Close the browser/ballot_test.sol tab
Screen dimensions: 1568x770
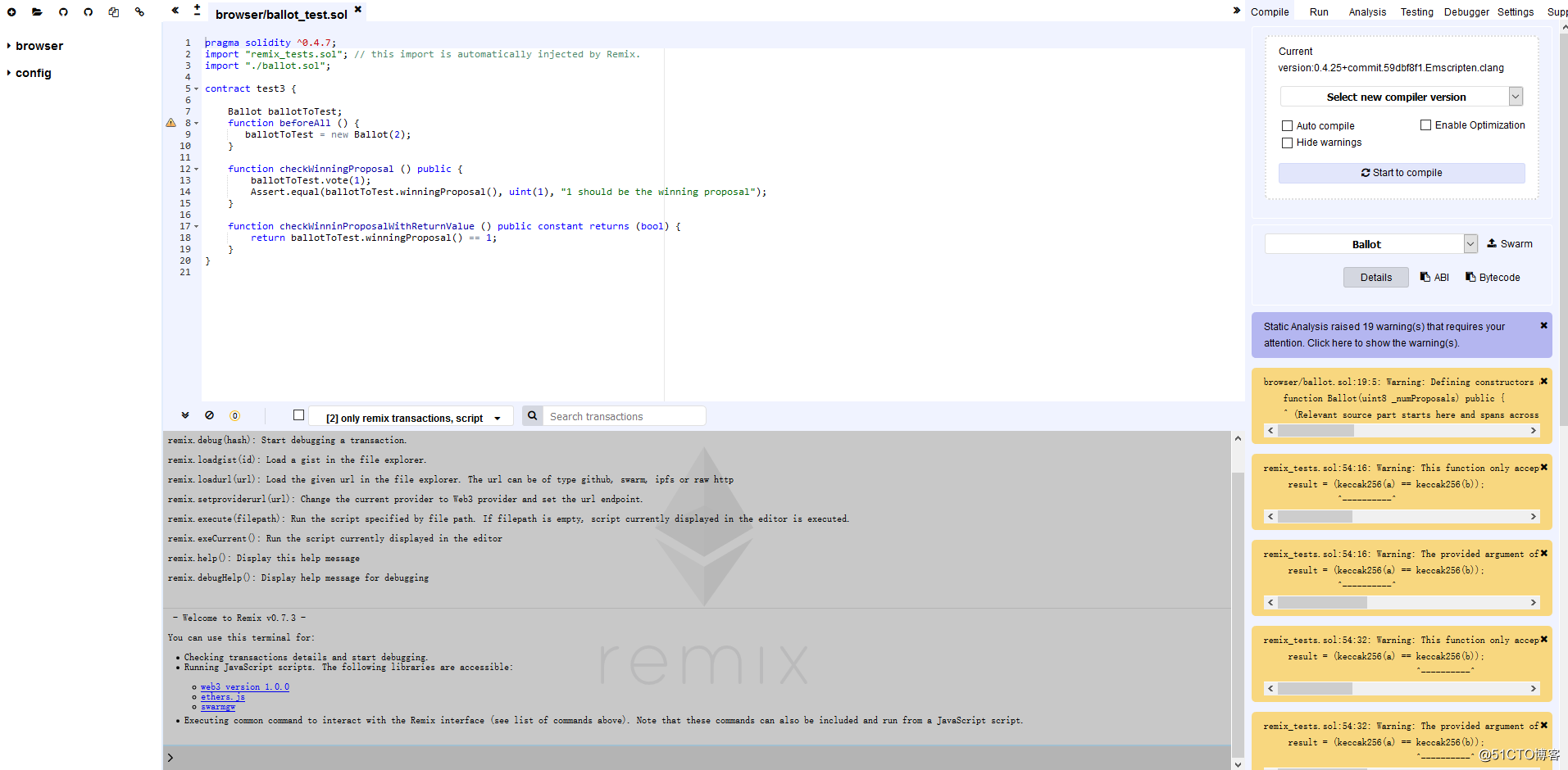358,9
